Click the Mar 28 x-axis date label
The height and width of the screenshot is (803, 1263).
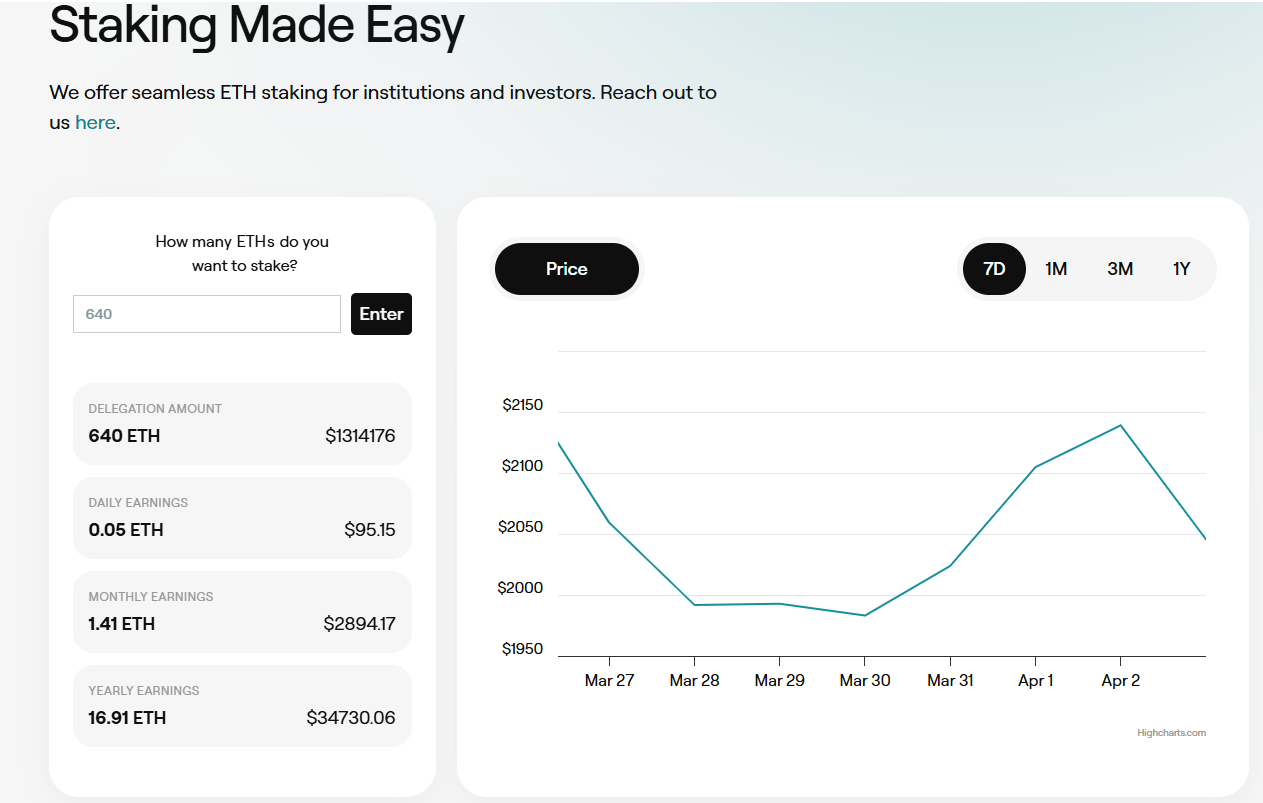(694, 681)
